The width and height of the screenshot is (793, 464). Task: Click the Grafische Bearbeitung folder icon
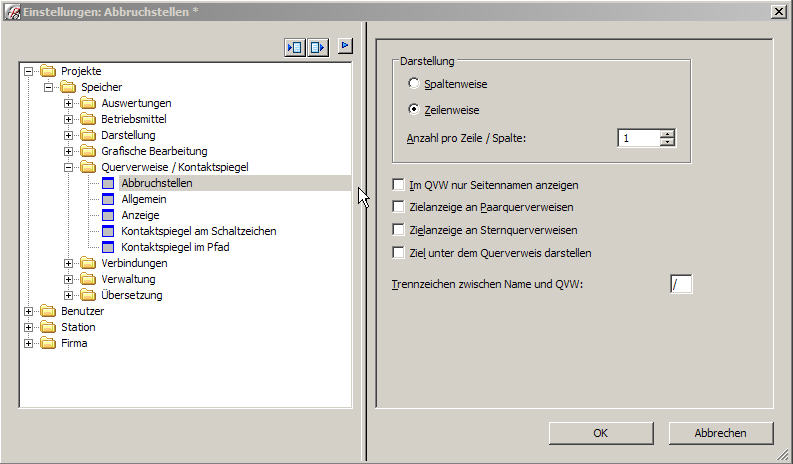tap(88, 151)
